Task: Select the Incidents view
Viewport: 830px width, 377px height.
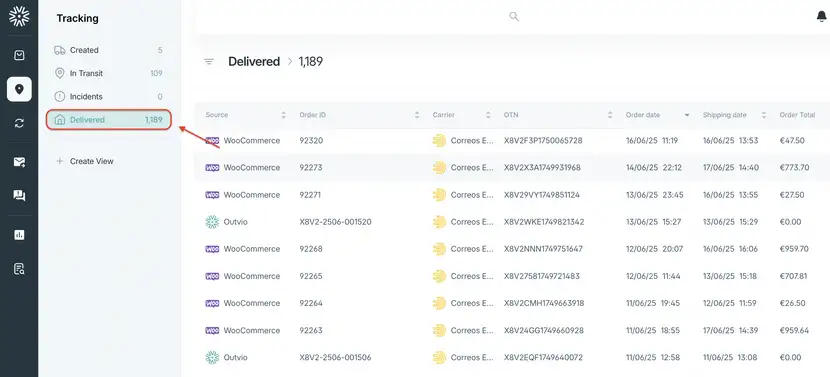Action: pos(109,96)
